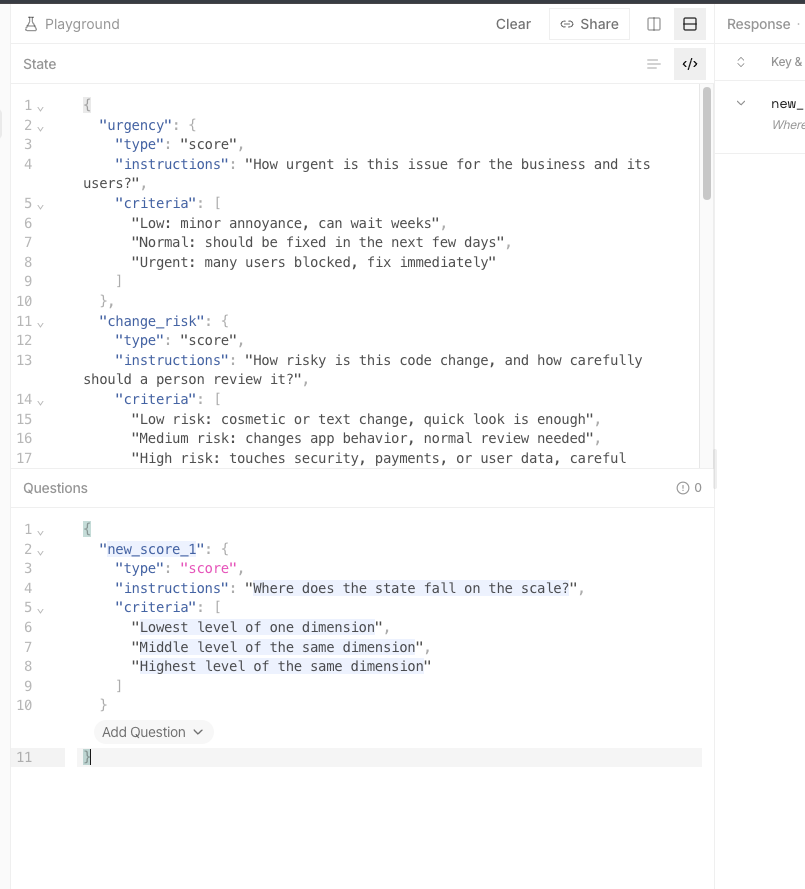
Task: Click "Normal: should be fixed in the next few days"
Action: [x=318, y=242]
